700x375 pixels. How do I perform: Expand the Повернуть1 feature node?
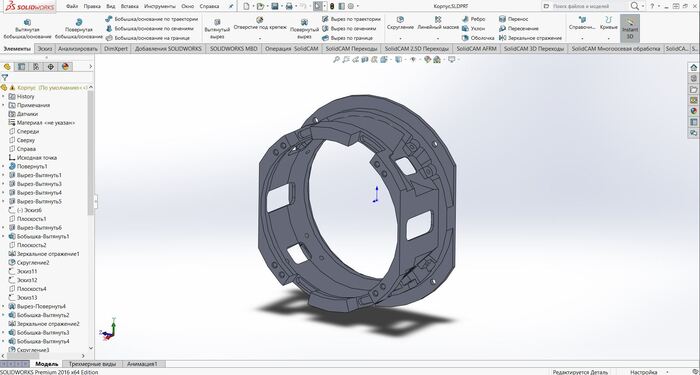pyautogui.click(x=4, y=167)
